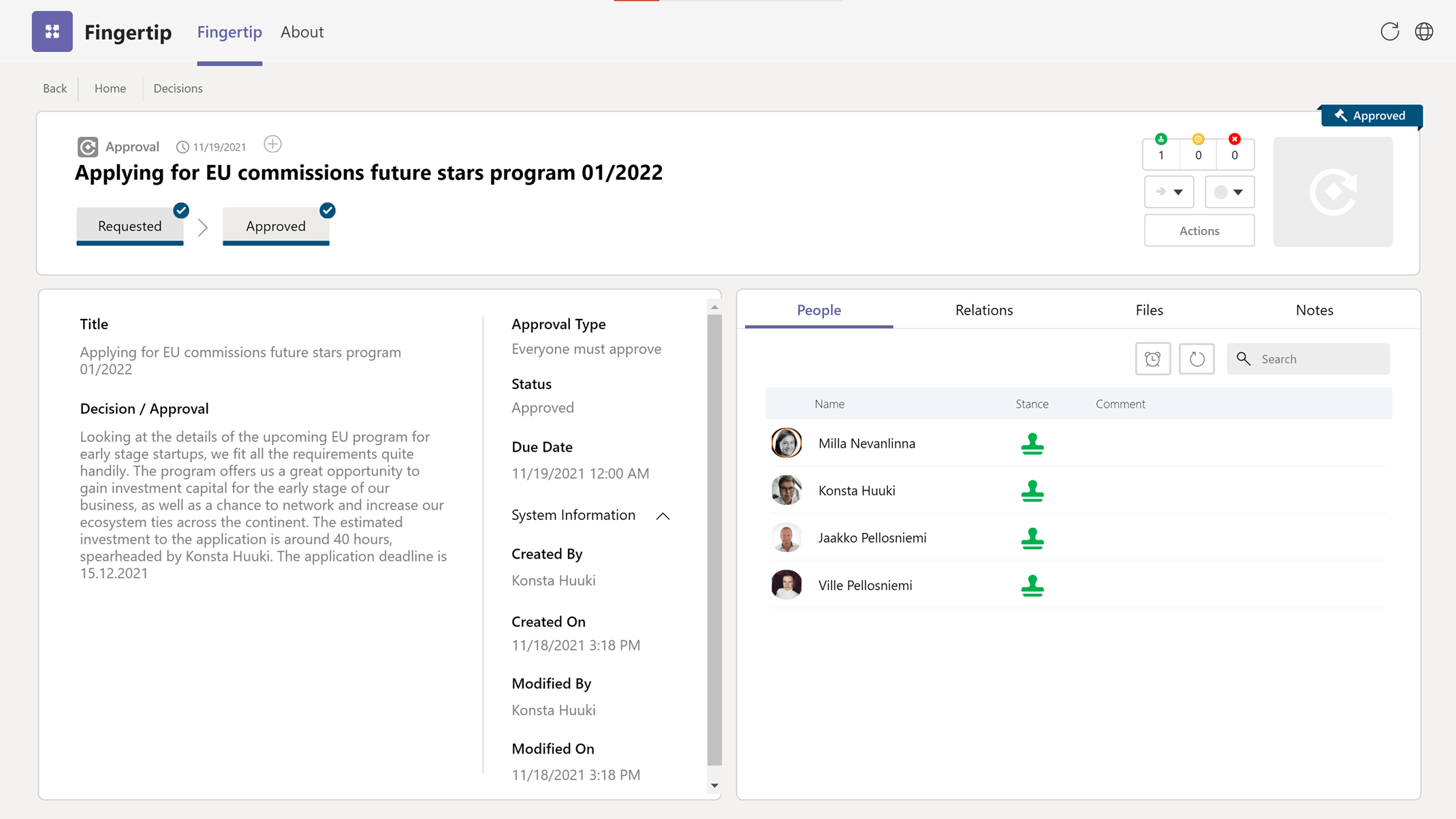Click Konsta Huuki's avatar photo
Screen dimensions: 1456x819
click(x=787, y=490)
